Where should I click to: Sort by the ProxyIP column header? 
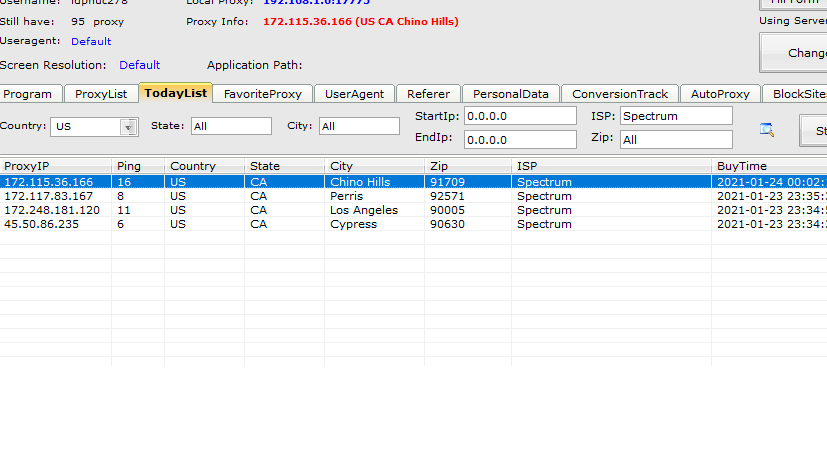coord(55,166)
